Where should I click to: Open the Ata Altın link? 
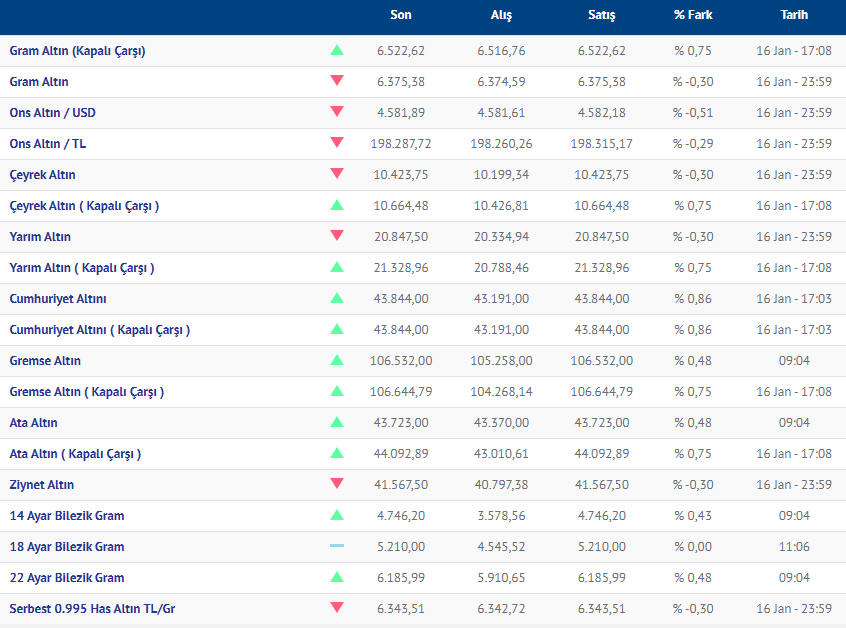34,423
